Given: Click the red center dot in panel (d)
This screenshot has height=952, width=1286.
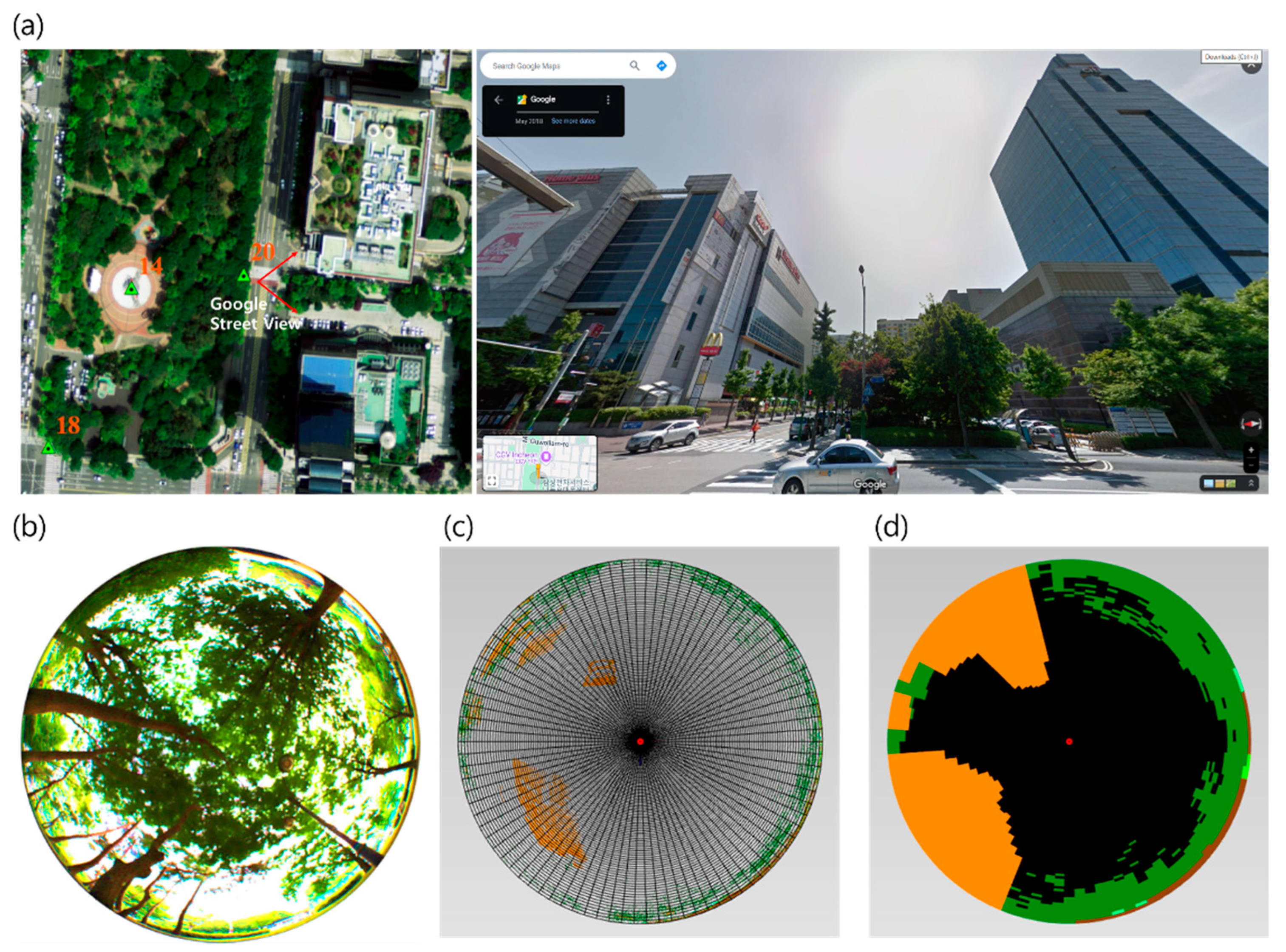Looking at the screenshot, I should (x=1069, y=741).
